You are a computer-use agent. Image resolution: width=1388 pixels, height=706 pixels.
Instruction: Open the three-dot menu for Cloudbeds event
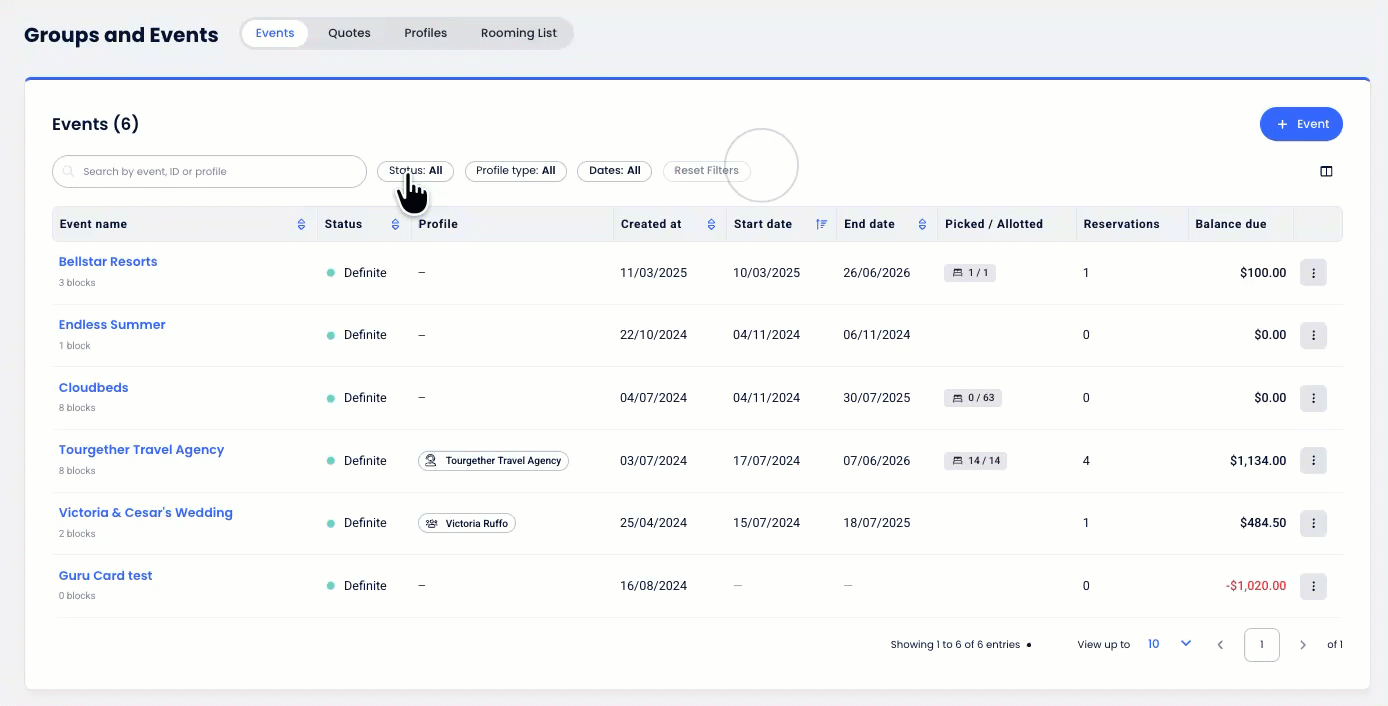pos(1313,398)
